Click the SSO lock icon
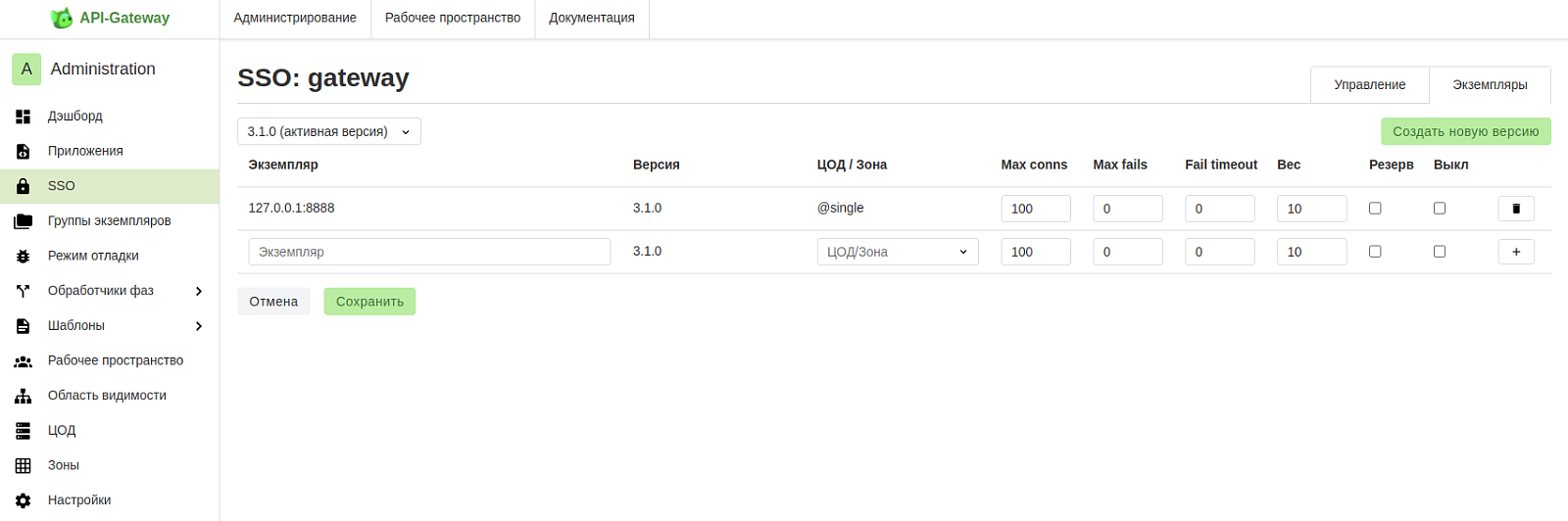 pyautogui.click(x=24, y=186)
